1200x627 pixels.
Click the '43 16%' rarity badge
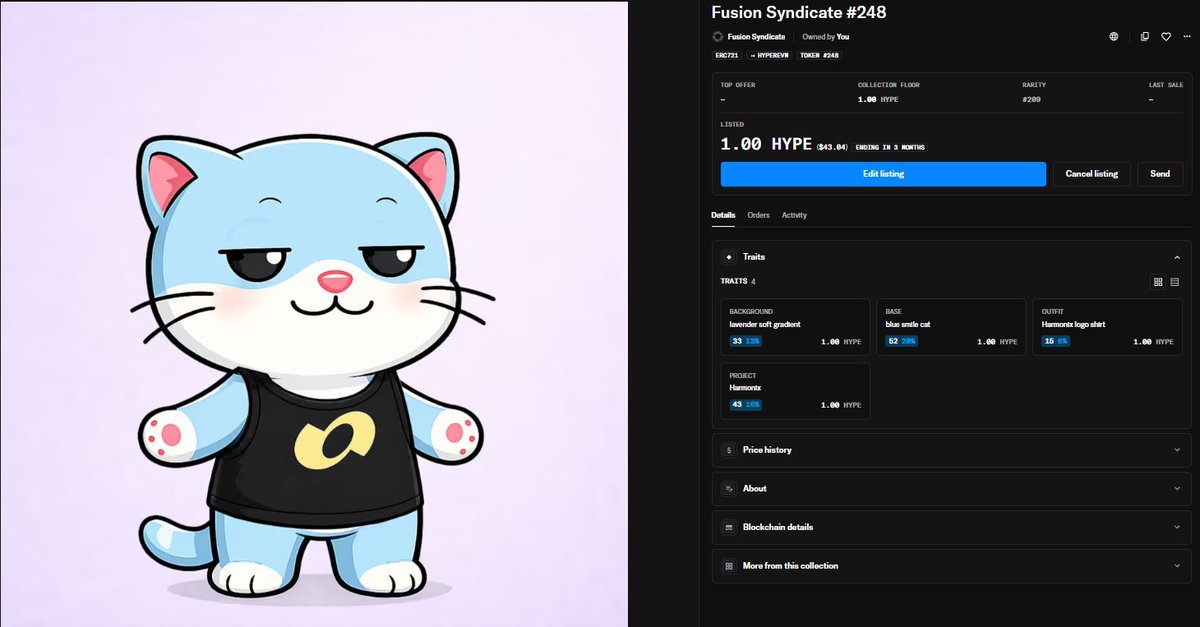pyautogui.click(x=746, y=405)
